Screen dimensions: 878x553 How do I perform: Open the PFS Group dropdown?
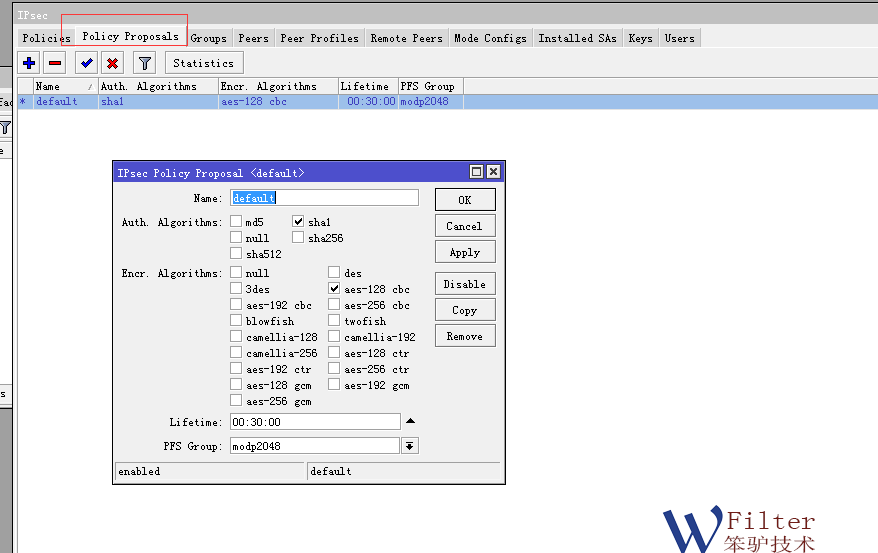409,446
